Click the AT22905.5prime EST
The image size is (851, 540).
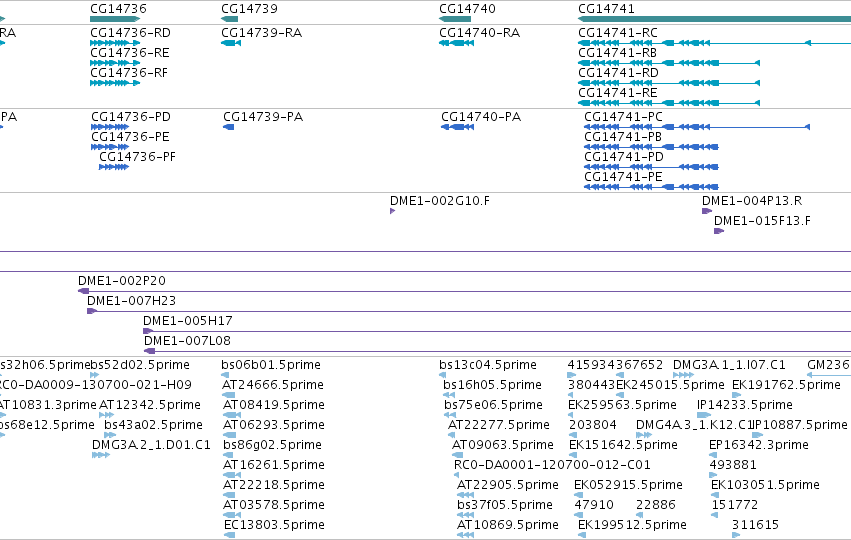pyautogui.click(x=466, y=495)
